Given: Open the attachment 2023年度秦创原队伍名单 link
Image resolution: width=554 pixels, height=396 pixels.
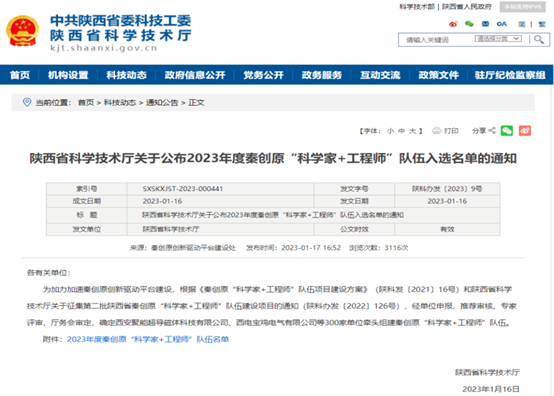Looking at the screenshot, I should pyautogui.click(x=148, y=339).
